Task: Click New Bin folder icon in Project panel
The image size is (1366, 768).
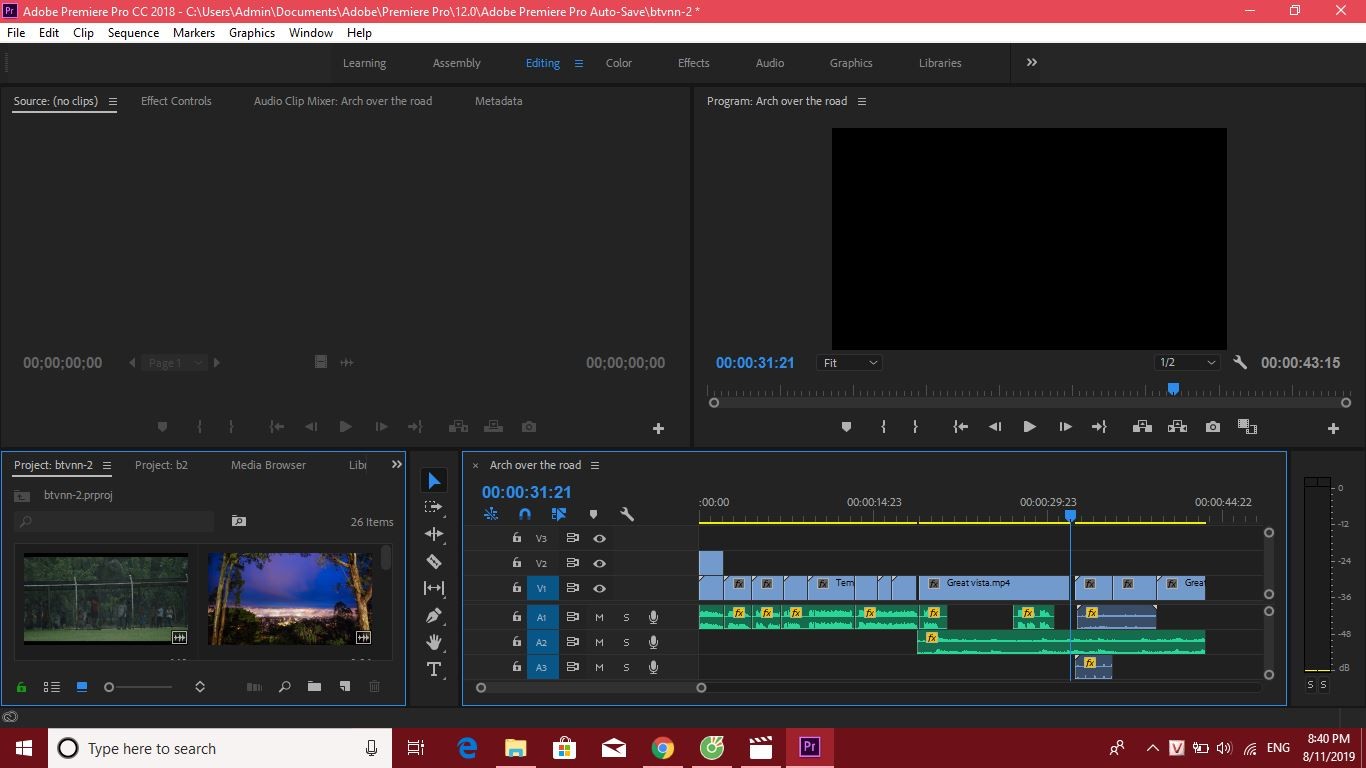Action: click(314, 687)
